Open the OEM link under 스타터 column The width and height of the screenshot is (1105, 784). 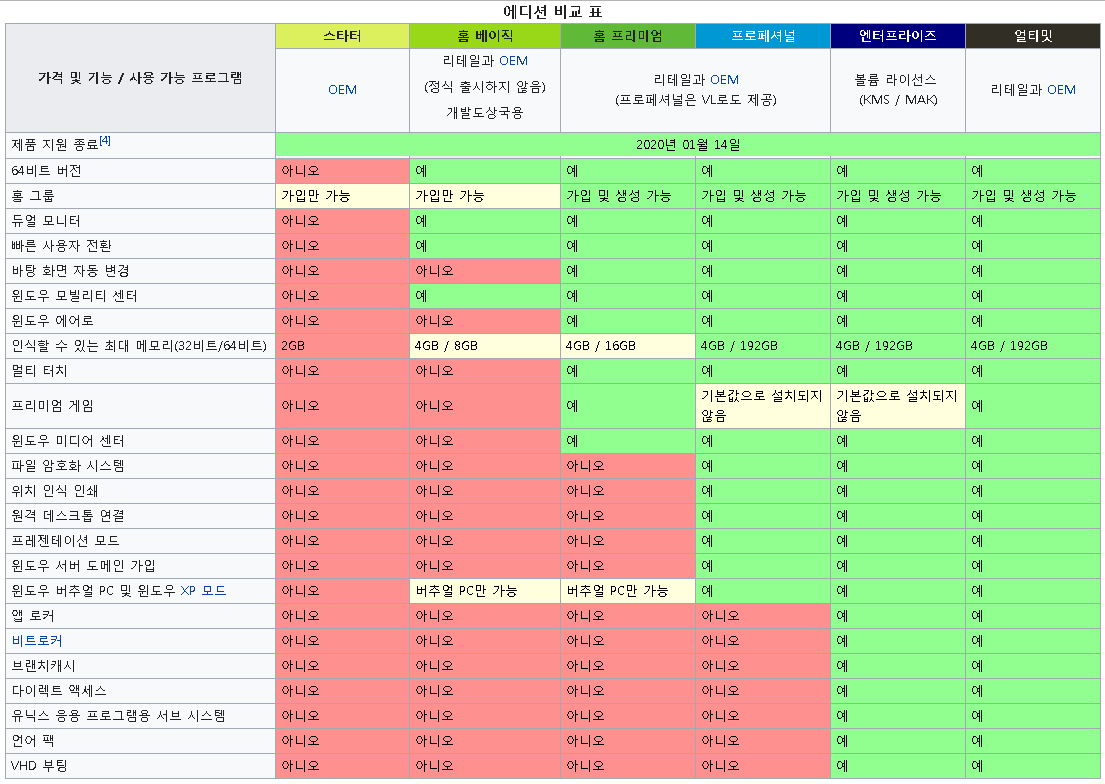(342, 90)
